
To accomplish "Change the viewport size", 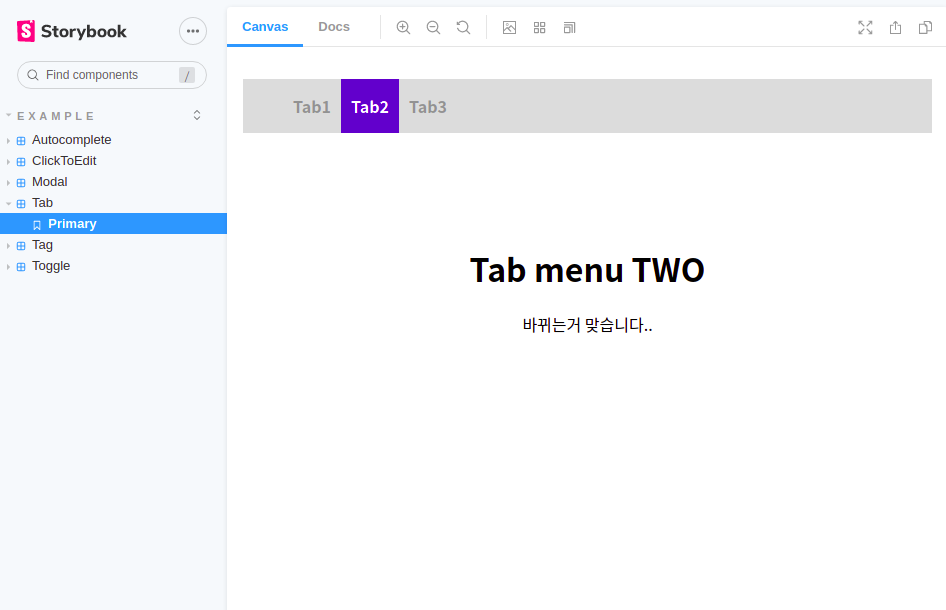I will [x=570, y=28].
